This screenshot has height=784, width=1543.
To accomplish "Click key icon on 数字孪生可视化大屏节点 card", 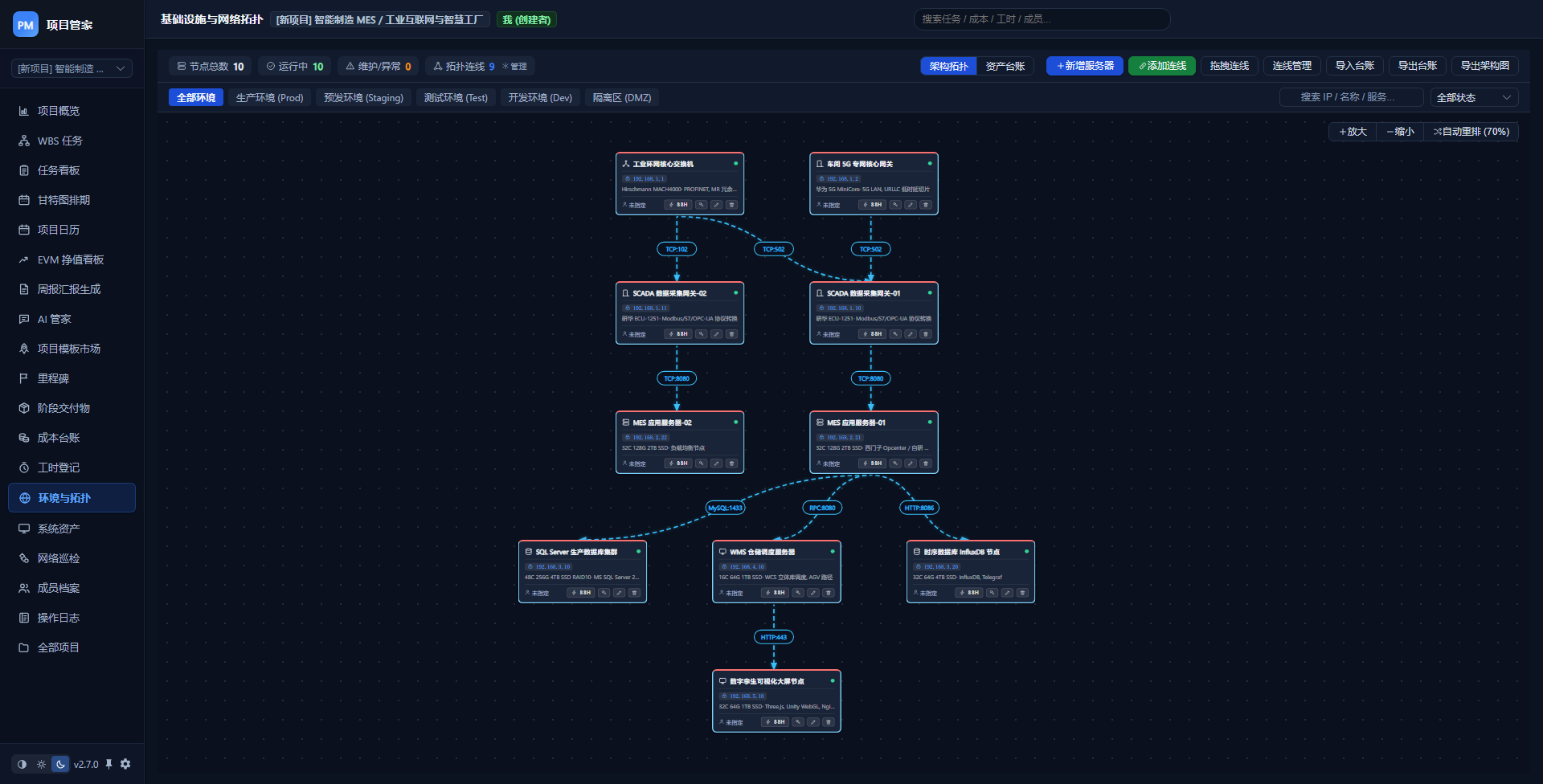I will [798, 722].
